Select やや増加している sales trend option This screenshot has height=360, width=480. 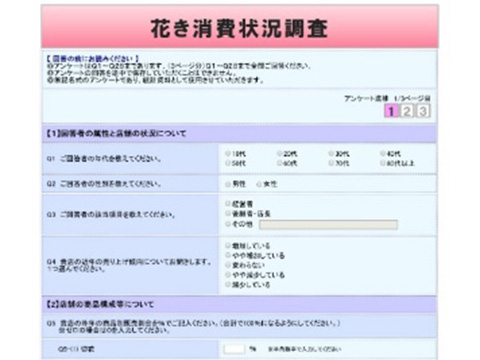point(228,255)
